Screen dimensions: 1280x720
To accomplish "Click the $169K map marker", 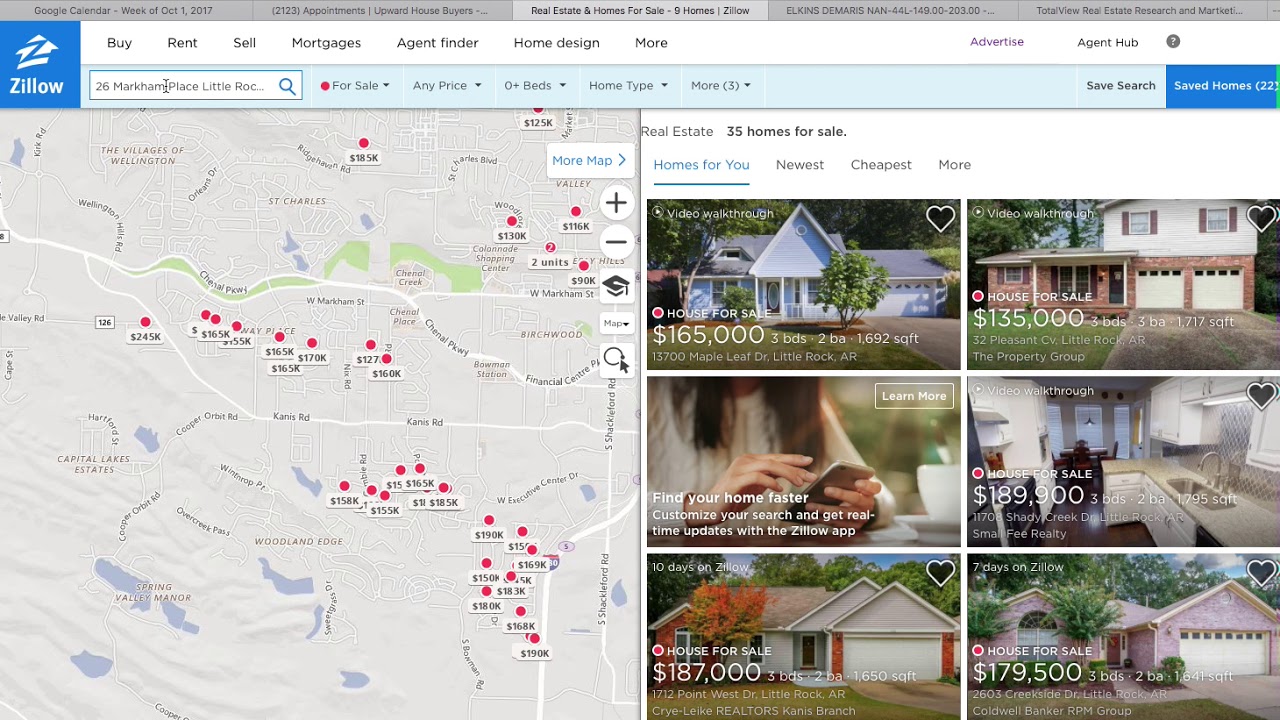I will pyautogui.click(x=532, y=550).
